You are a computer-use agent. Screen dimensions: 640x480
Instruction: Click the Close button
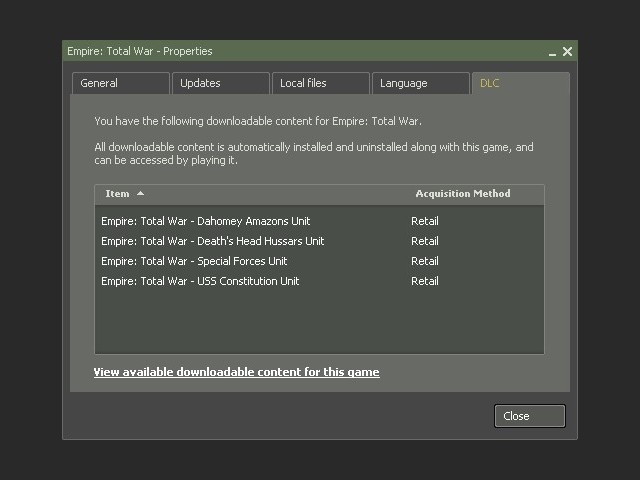pyautogui.click(x=530, y=416)
